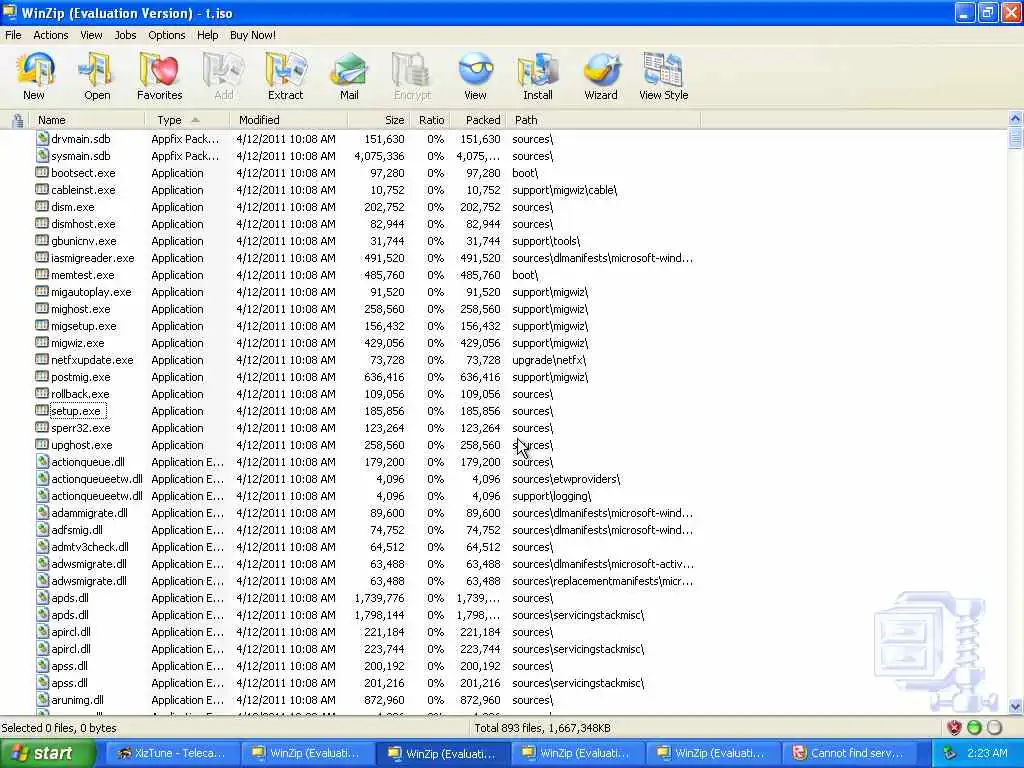
Task: Sort by the Path column header
Action: (x=603, y=120)
